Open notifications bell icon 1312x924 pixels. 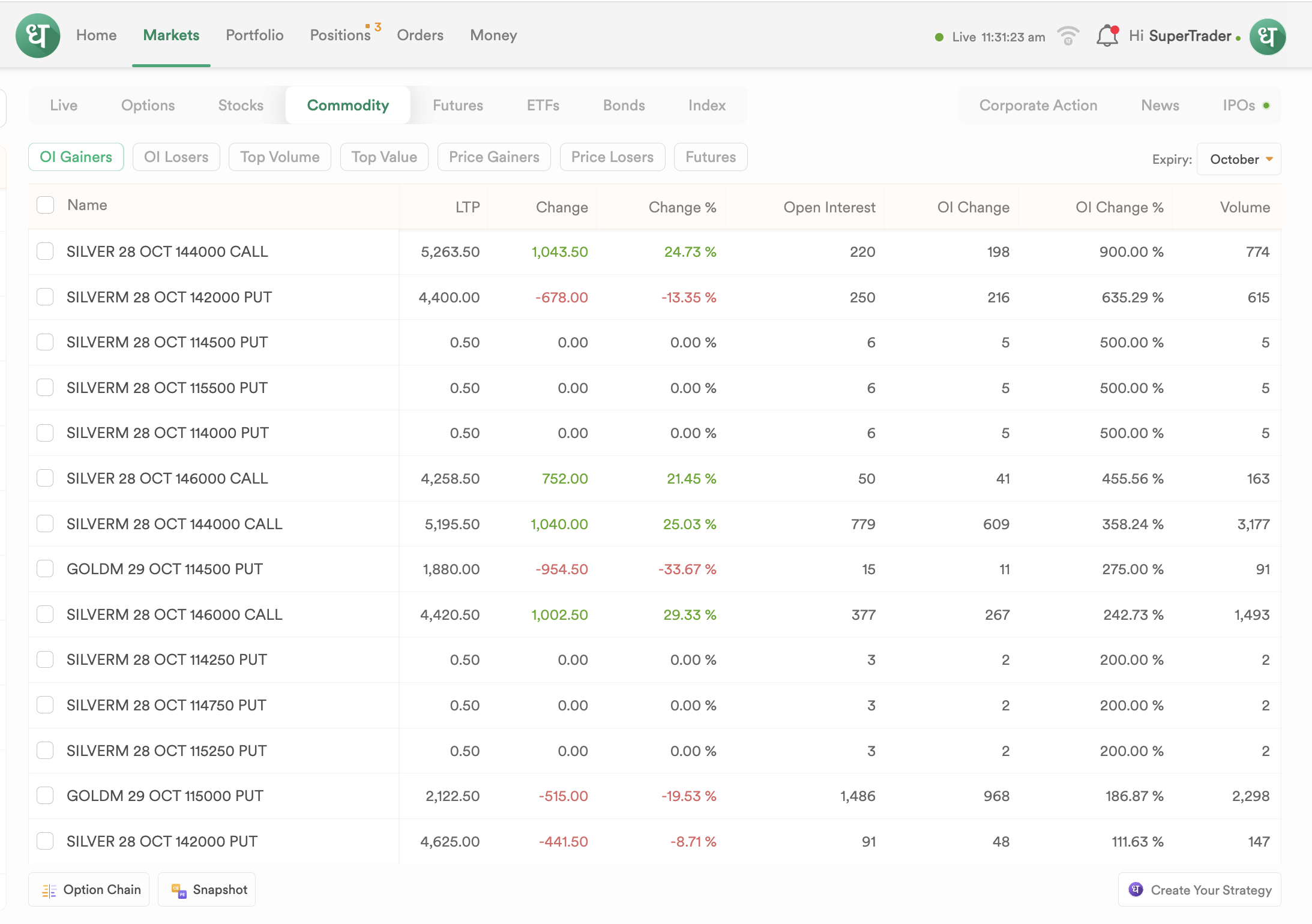pyautogui.click(x=1107, y=36)
